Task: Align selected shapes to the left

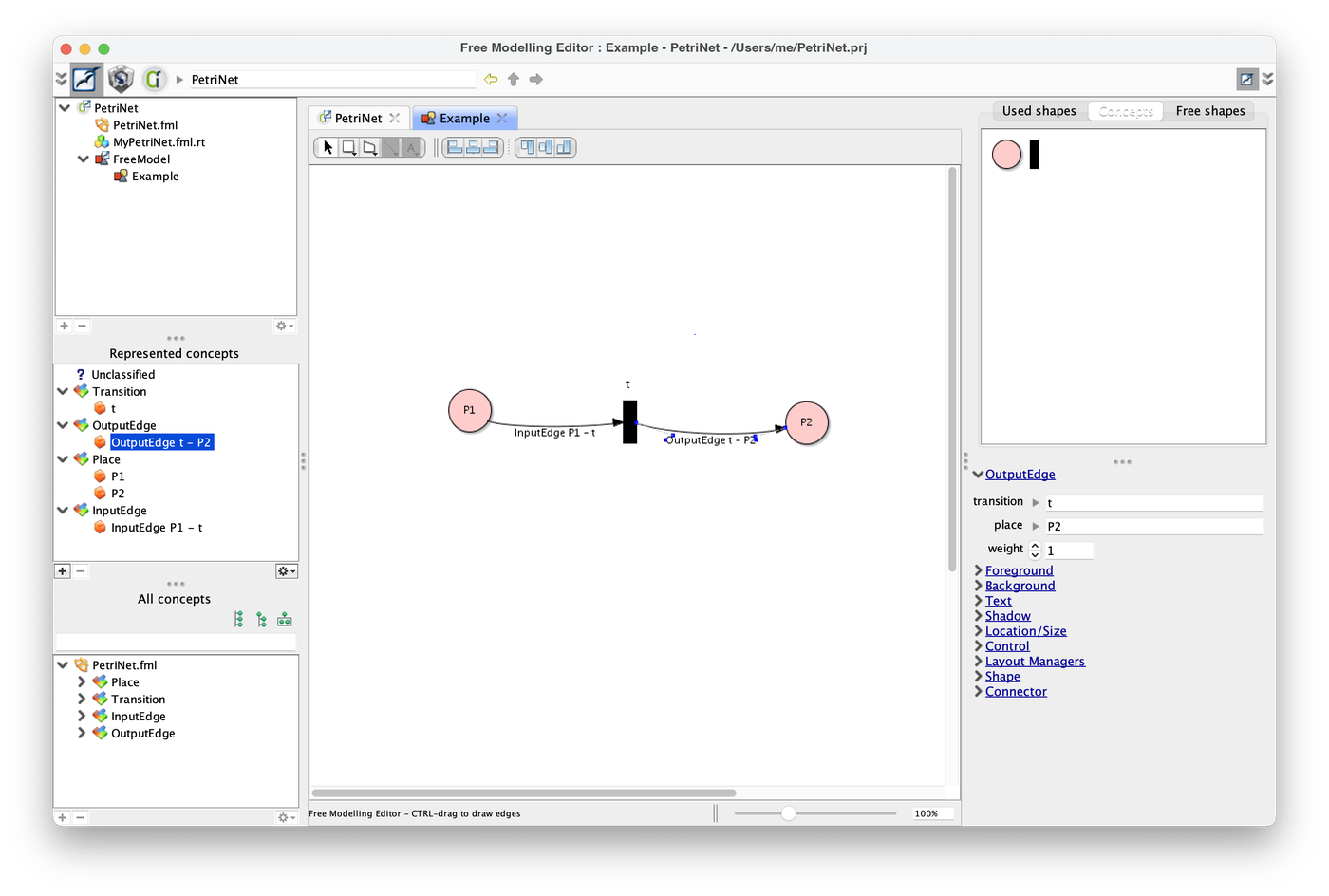Action: (455, 147)
